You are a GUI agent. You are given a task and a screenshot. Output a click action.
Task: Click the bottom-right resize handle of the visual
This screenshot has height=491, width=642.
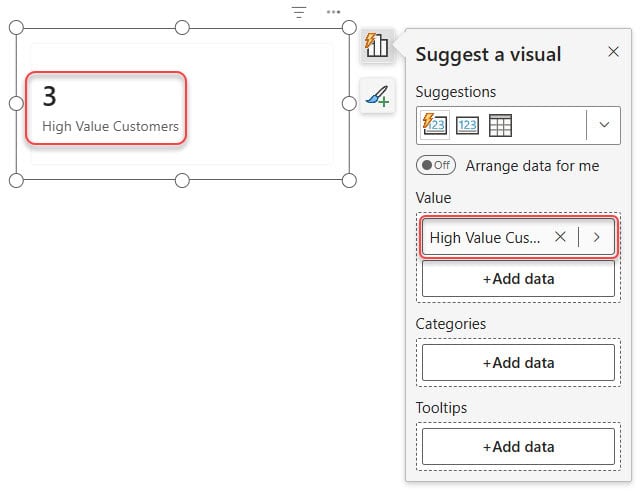coord(349,180)
